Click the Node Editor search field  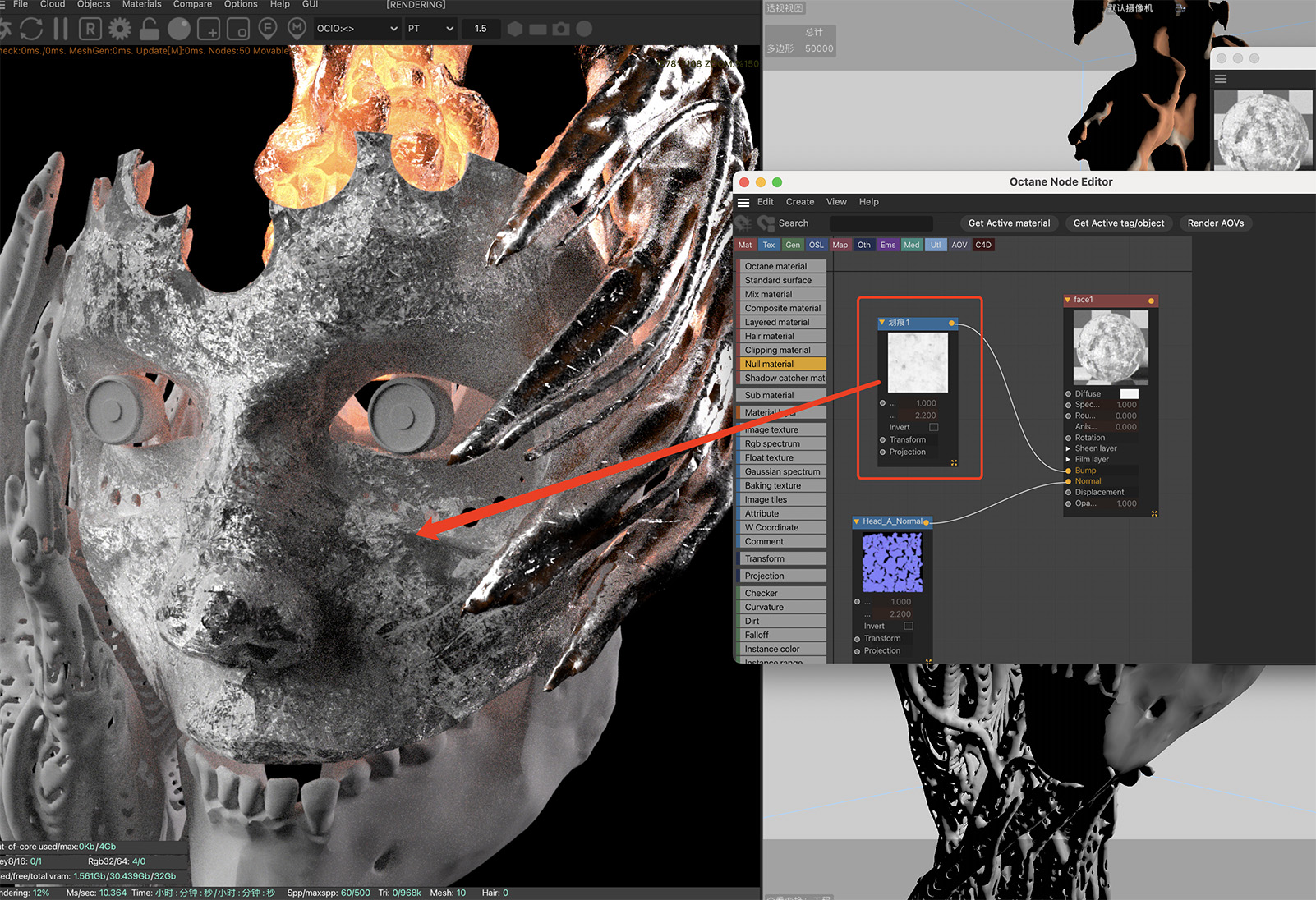pyautogui.click(x=881, y=223)
